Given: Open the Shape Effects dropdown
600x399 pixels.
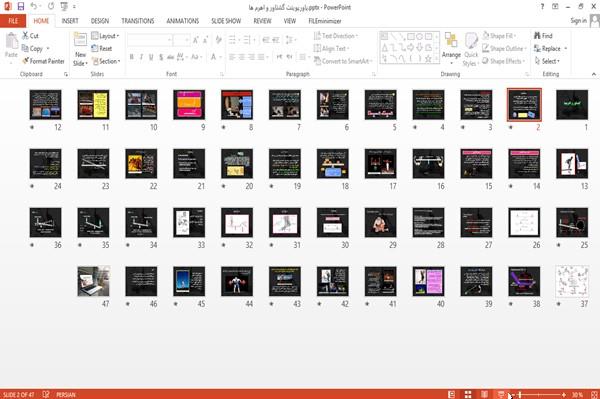Looking at the screenshot, I should (x=504, y=61).
